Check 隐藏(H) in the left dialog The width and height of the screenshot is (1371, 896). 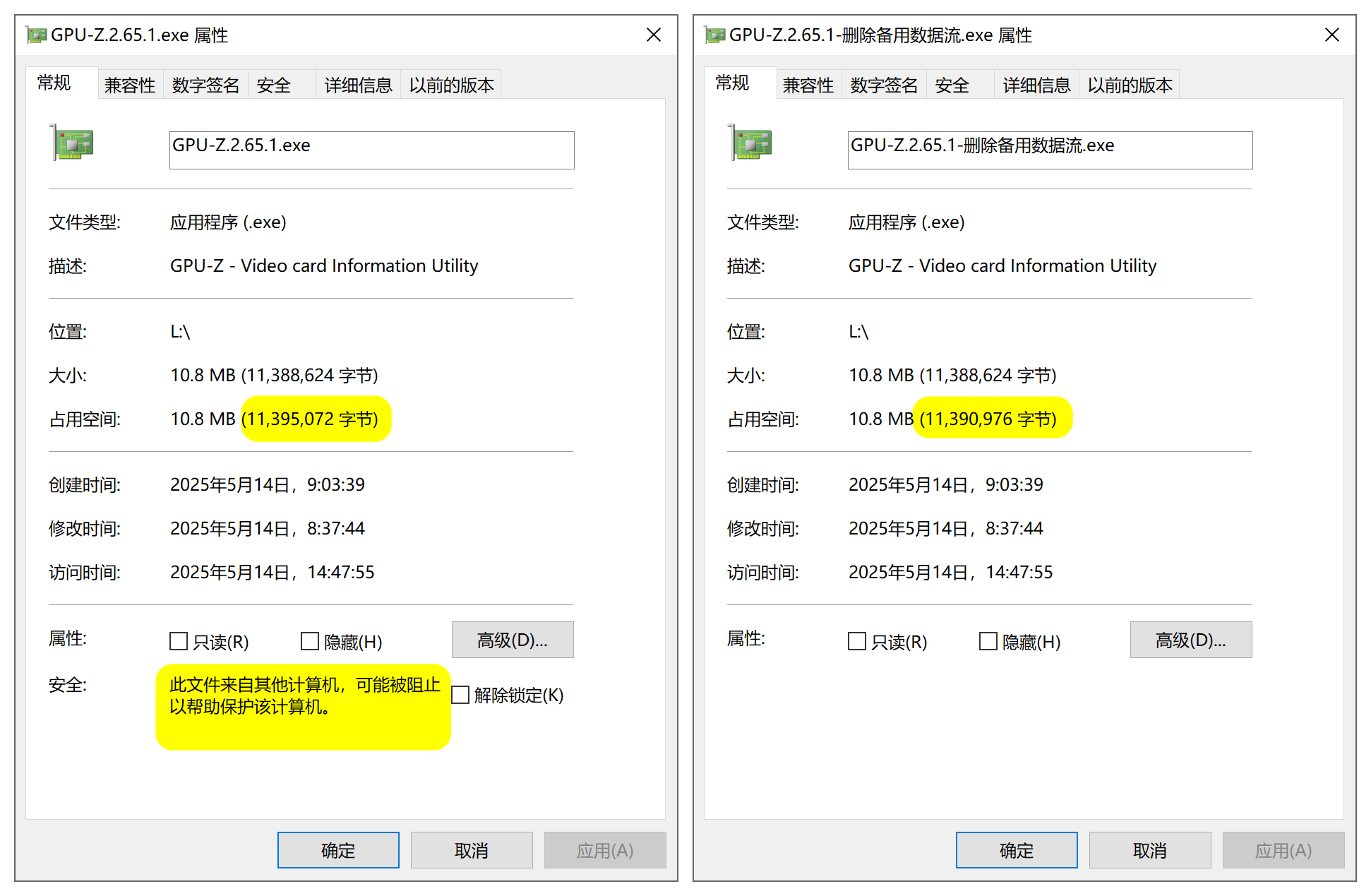click(310, 641)
